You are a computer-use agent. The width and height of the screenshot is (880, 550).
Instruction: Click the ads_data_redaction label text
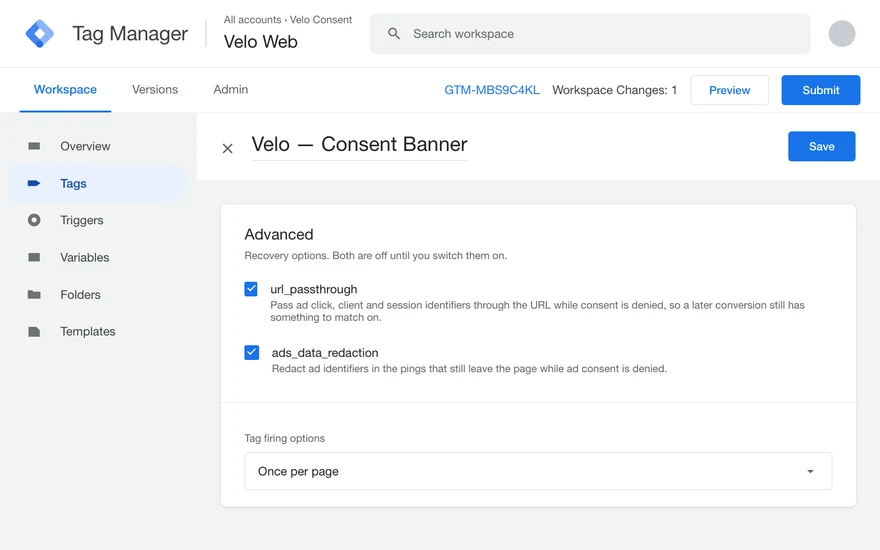tap(325, 352)
